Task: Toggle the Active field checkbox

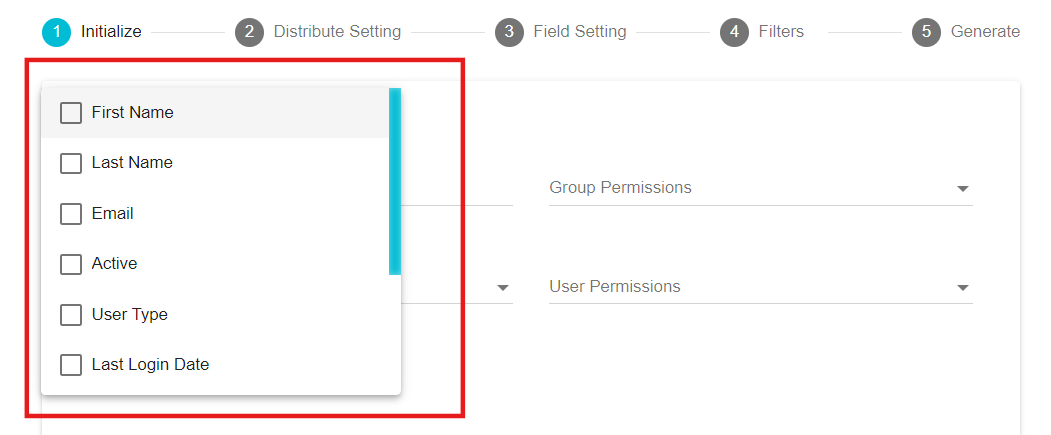Action: [71, 264]
